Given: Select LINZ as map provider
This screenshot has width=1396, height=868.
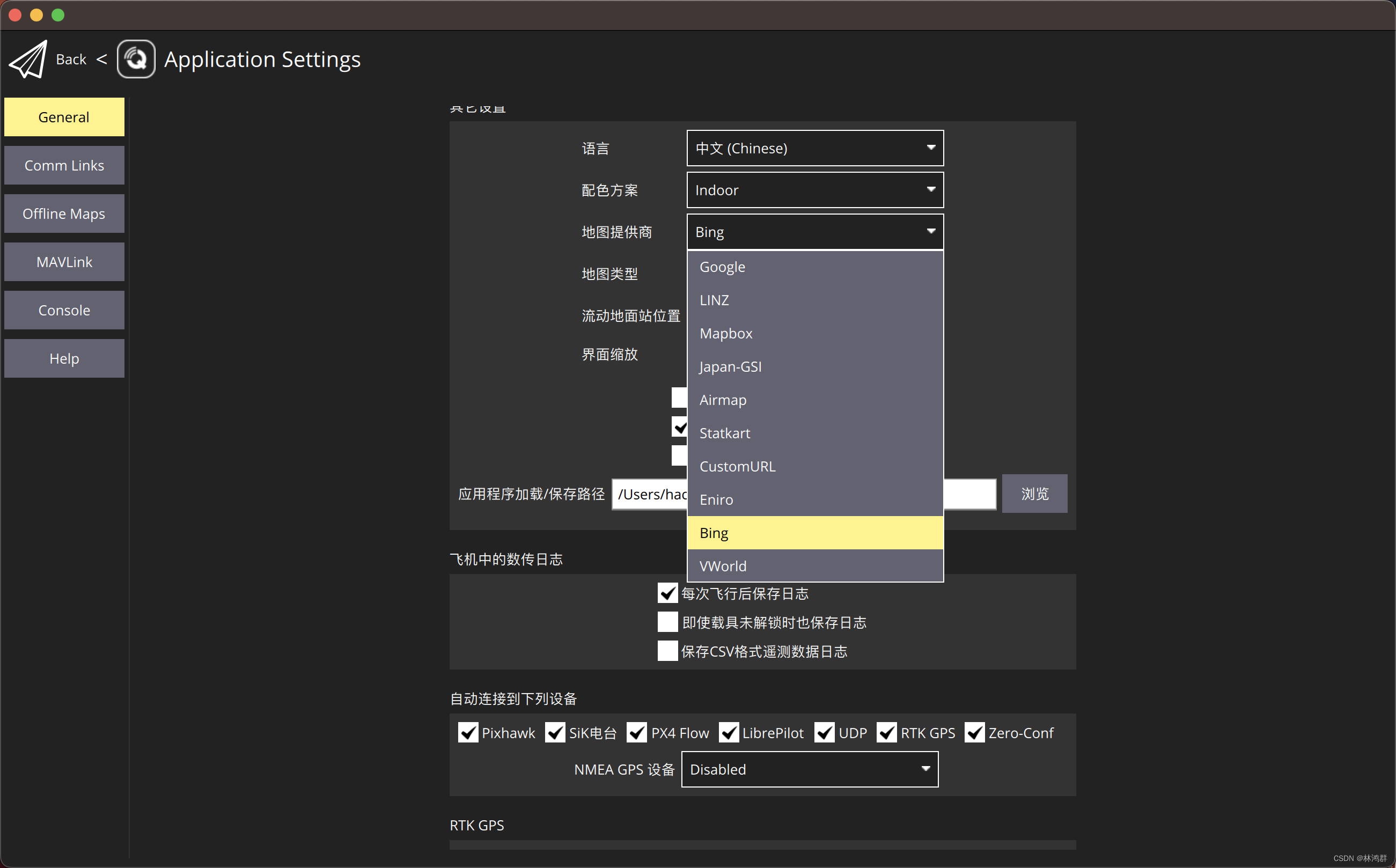Looking at the screenshot, I should point(815,300).
